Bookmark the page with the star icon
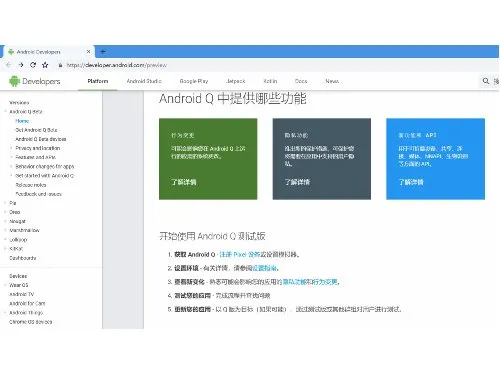The width and height of the screenshot is (500, 375). coord(45,65)
